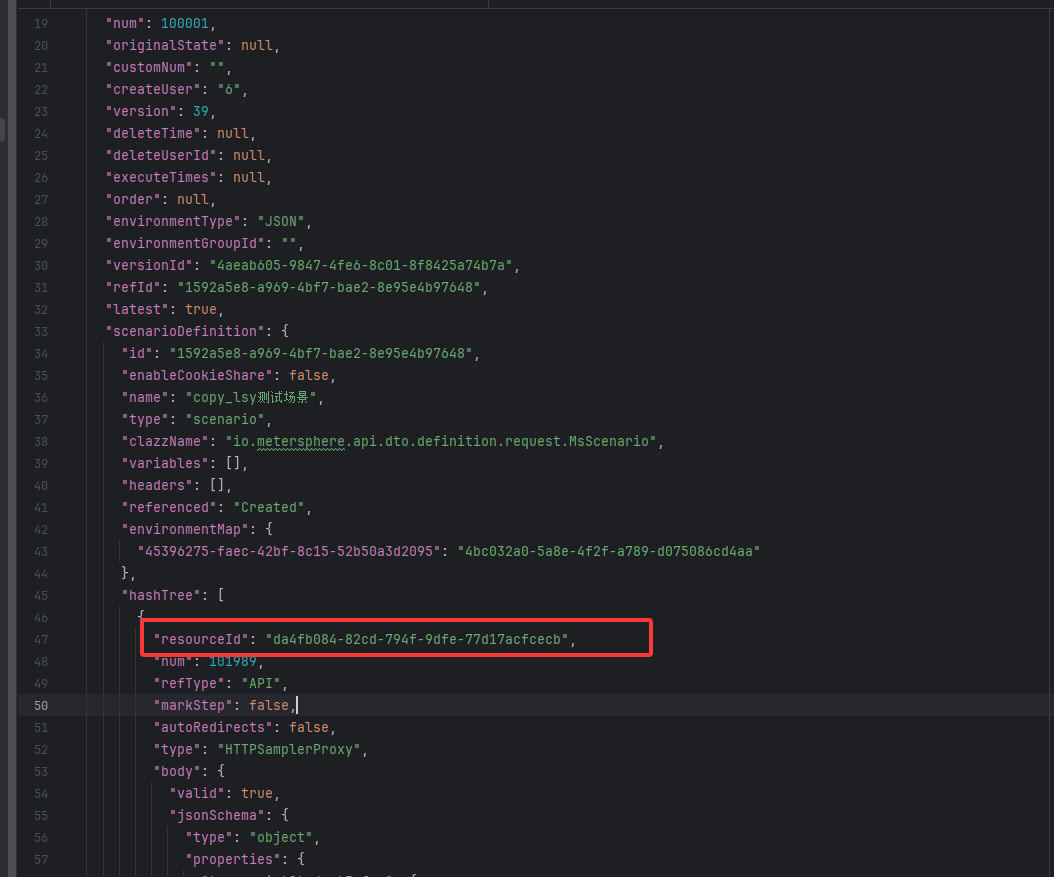The height and width of the screenshot is (877, 1054).
Task: Click the "refType" key
Action: [189, 683]
